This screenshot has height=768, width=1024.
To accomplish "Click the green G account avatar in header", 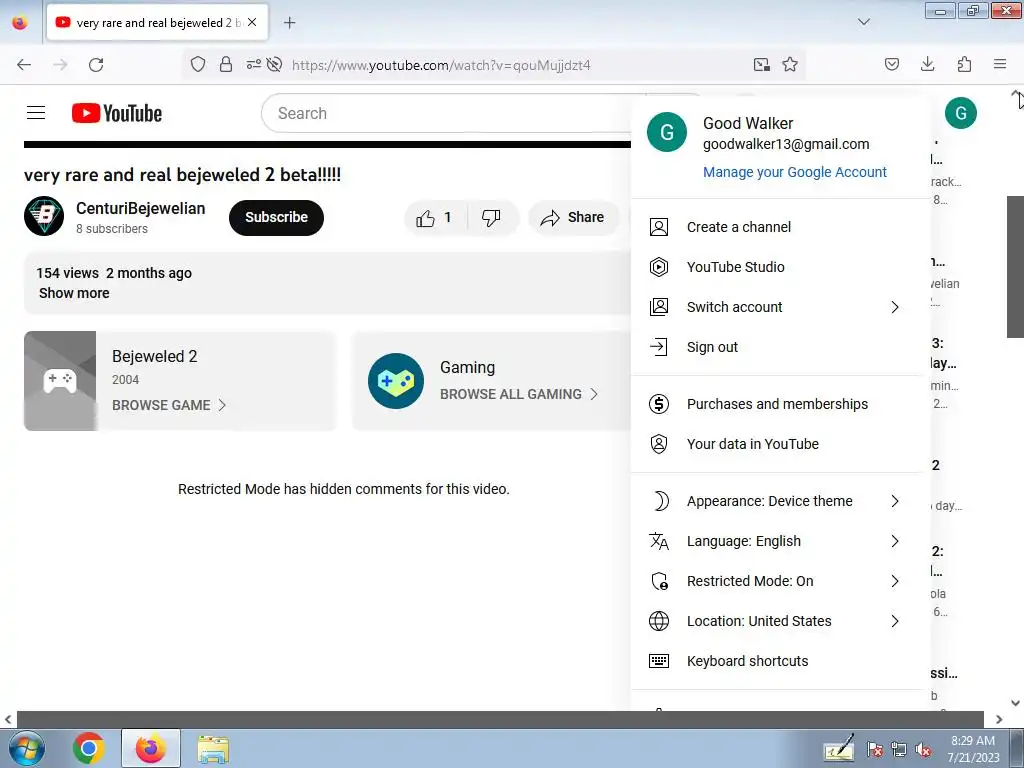I will tap(961, 113).
